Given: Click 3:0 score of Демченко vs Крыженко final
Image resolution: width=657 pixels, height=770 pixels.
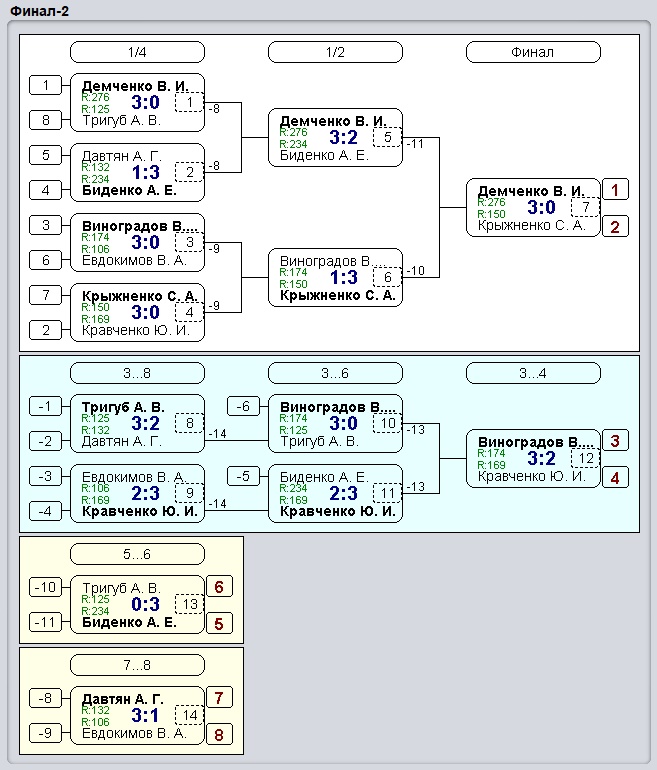Looking at the screenshot, I should (x=541, y=207).
